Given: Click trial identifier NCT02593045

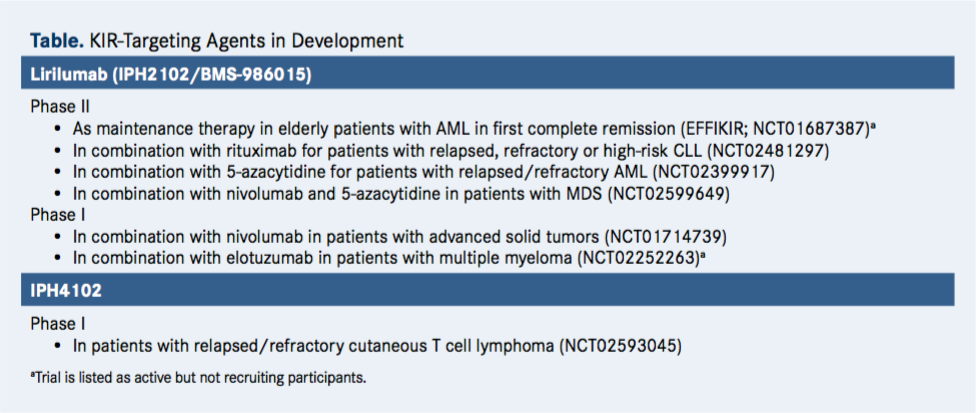Looking at the screenshot, I should [621, 345].
